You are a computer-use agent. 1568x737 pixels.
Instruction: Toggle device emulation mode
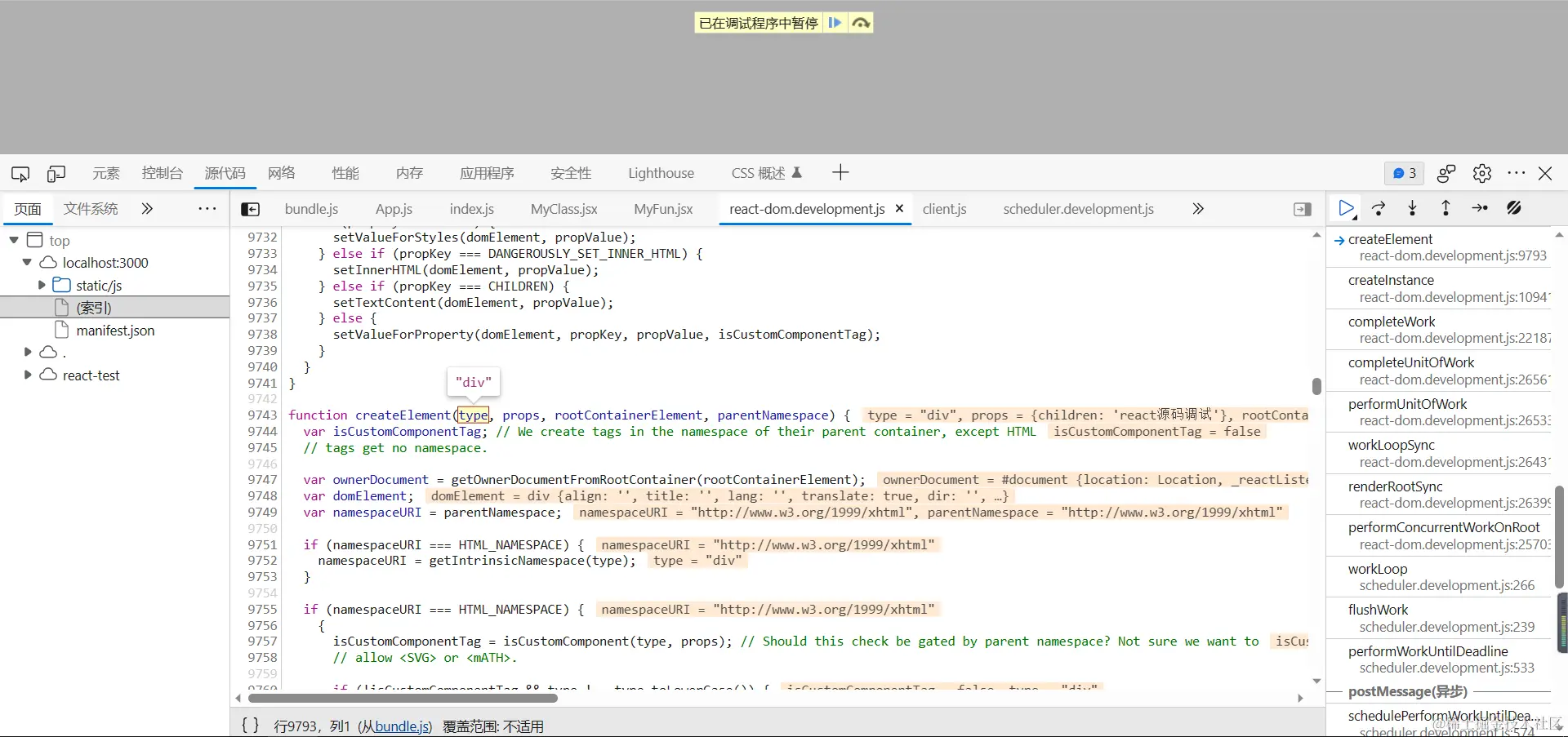[56, 173]
